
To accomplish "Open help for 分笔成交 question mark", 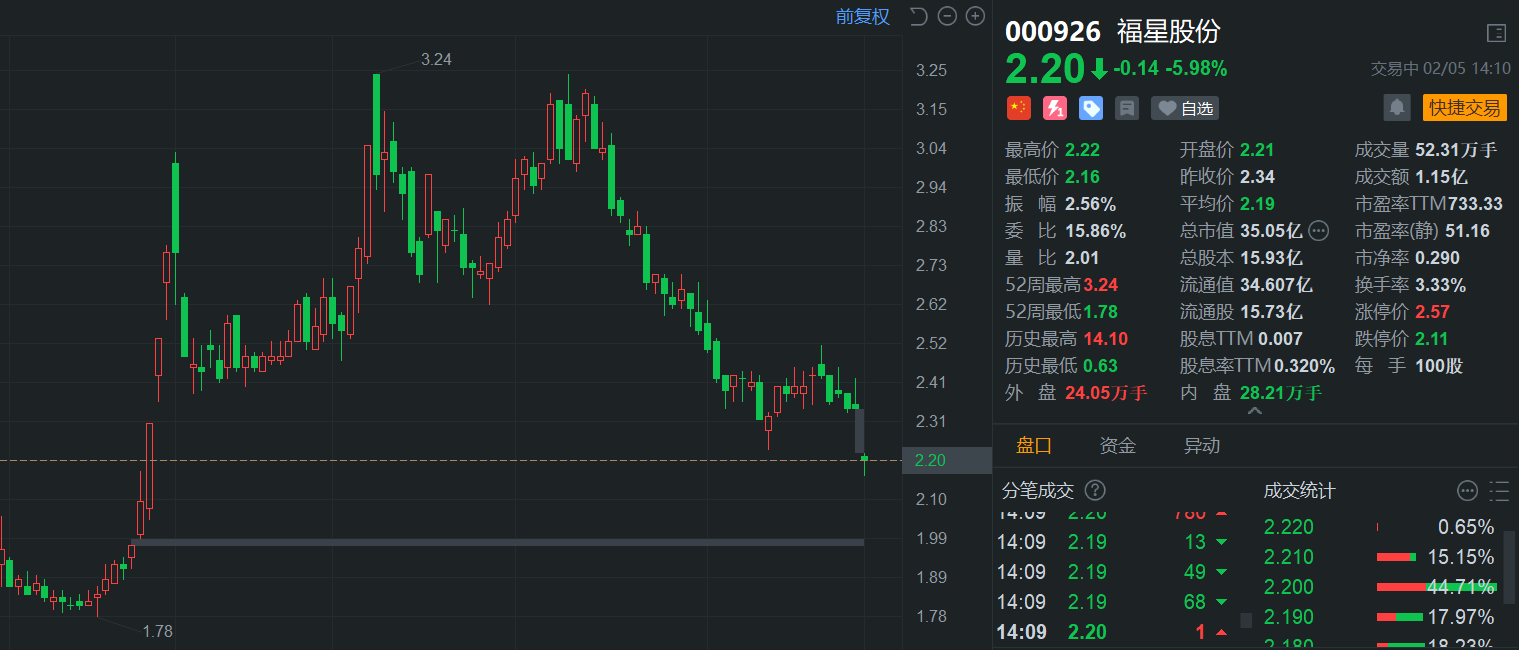I will click(1095, 490).
